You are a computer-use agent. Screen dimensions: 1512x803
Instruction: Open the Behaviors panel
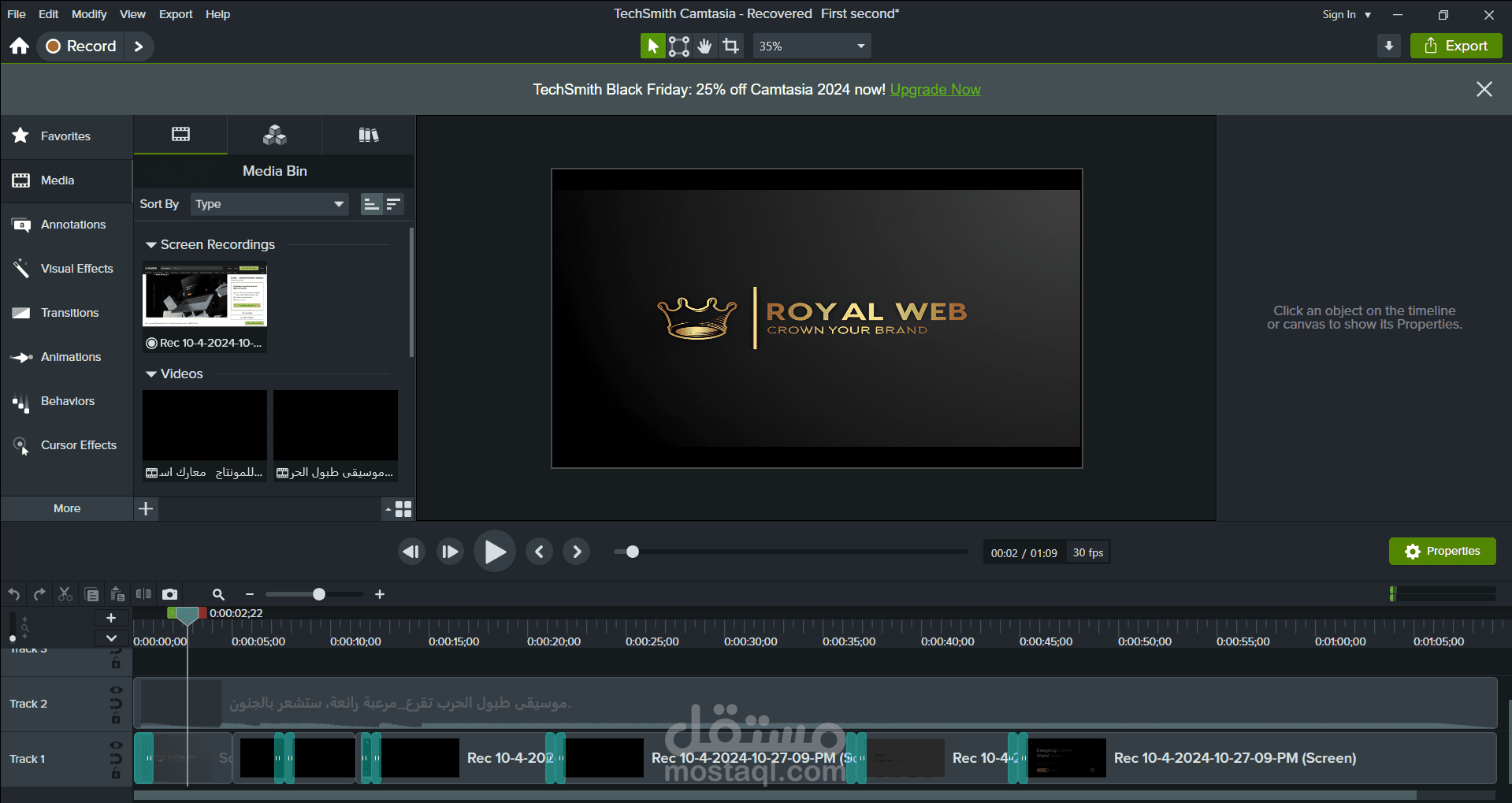click(66, 401)
